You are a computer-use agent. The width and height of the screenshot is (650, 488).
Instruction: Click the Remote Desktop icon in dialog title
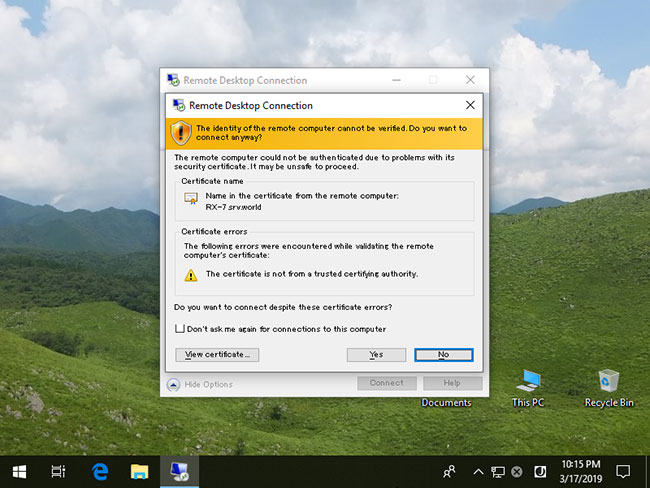[x=179, y=105]
